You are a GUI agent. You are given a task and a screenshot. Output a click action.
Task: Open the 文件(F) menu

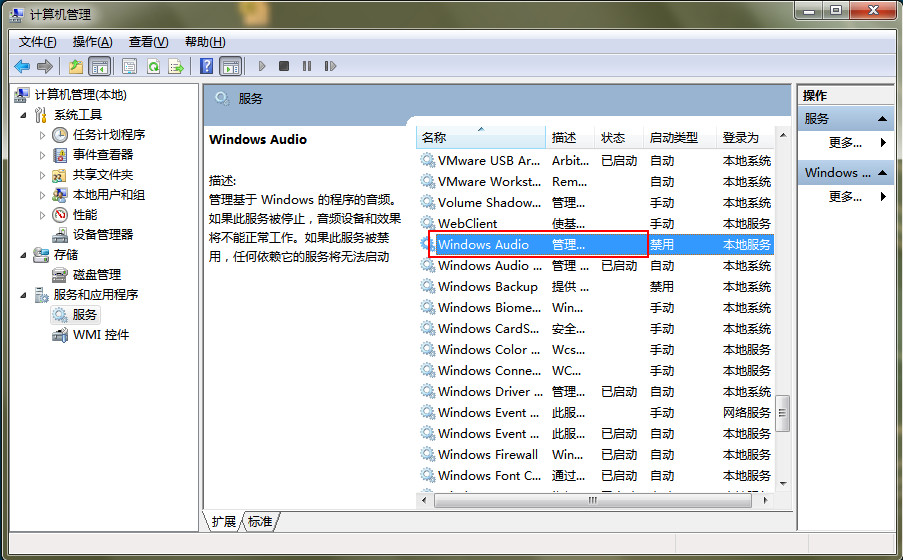click(37, 42)
